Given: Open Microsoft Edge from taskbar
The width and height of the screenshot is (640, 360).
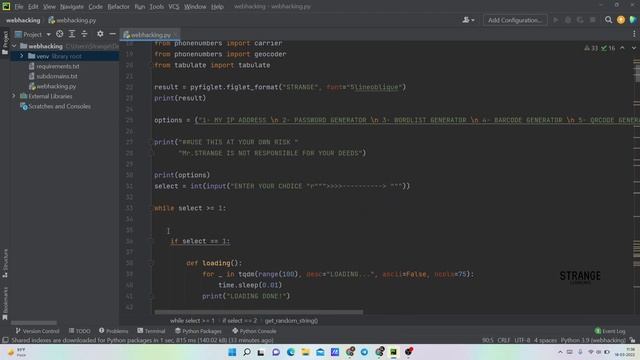Looking at the screenshot, I should tap(291, 352).
